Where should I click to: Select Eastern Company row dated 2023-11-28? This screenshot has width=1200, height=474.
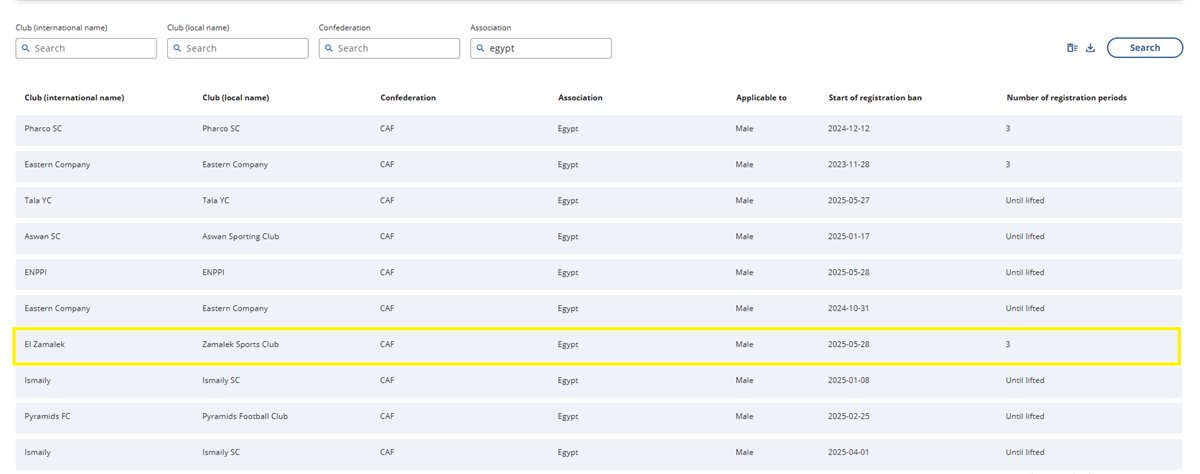point(598,165)
